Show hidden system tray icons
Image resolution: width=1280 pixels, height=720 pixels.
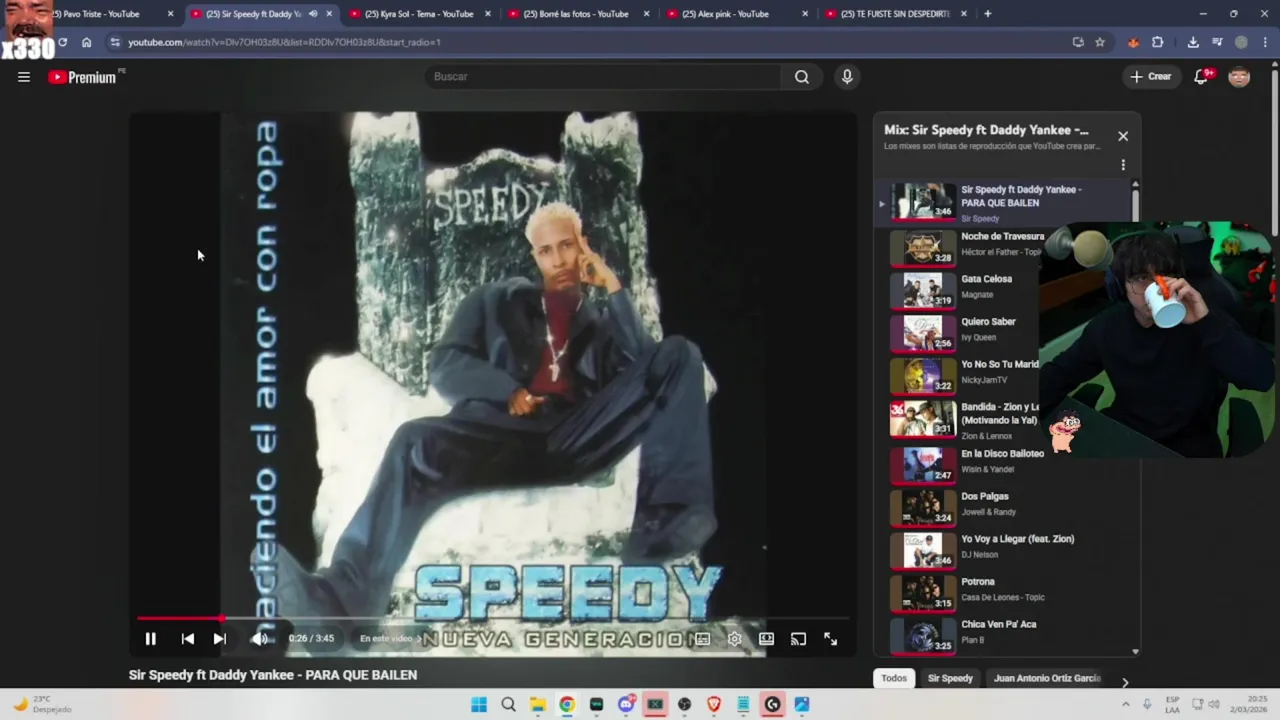(x=1125, y=704)
